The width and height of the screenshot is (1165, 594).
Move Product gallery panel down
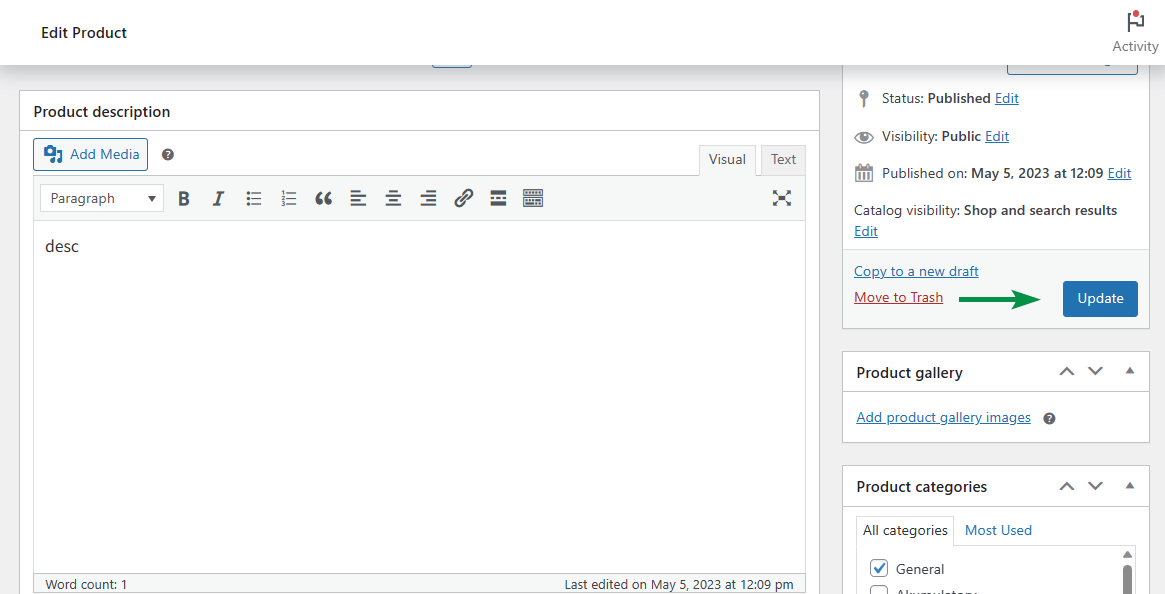(x=1095, y=371)
